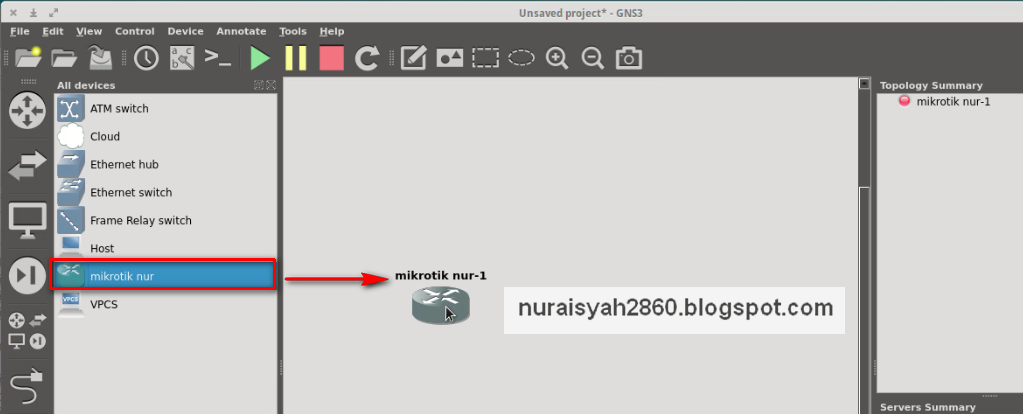
Task: Float the All devices panel
Action: click(x=258, y=85)
